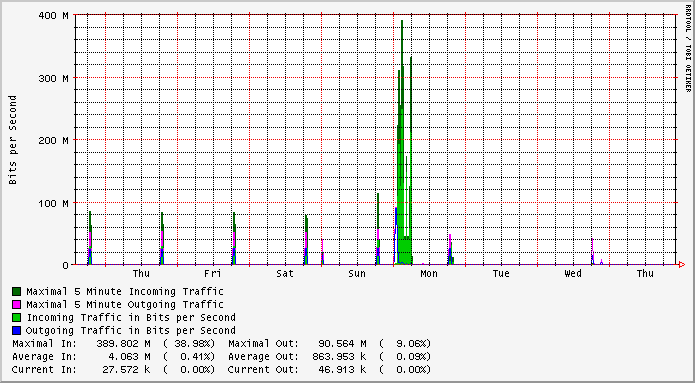Click the Wed x-axis label
The height and width of the screenshot is (383, 695).
click(x=573, y=274)
